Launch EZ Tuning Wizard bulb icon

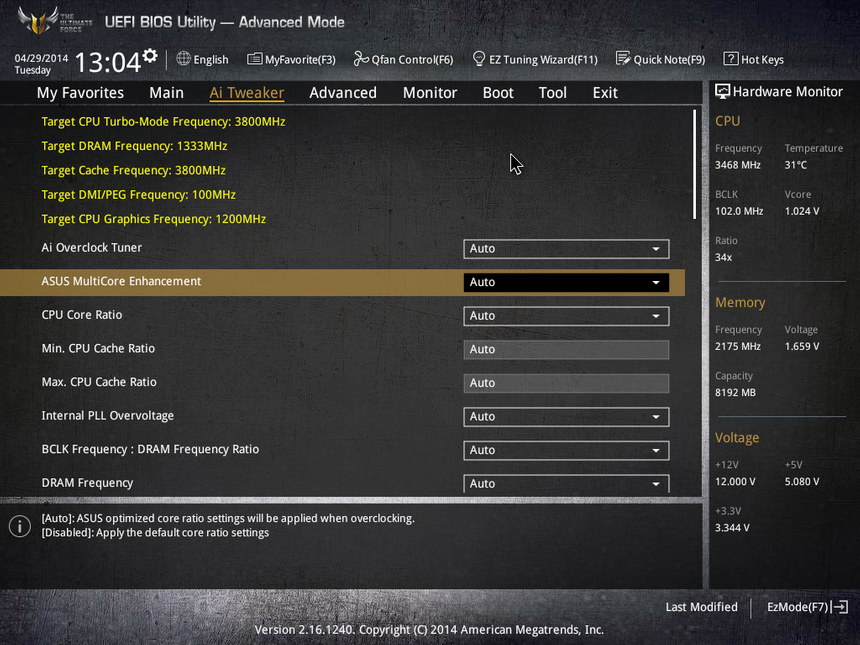tap(479, 59)
